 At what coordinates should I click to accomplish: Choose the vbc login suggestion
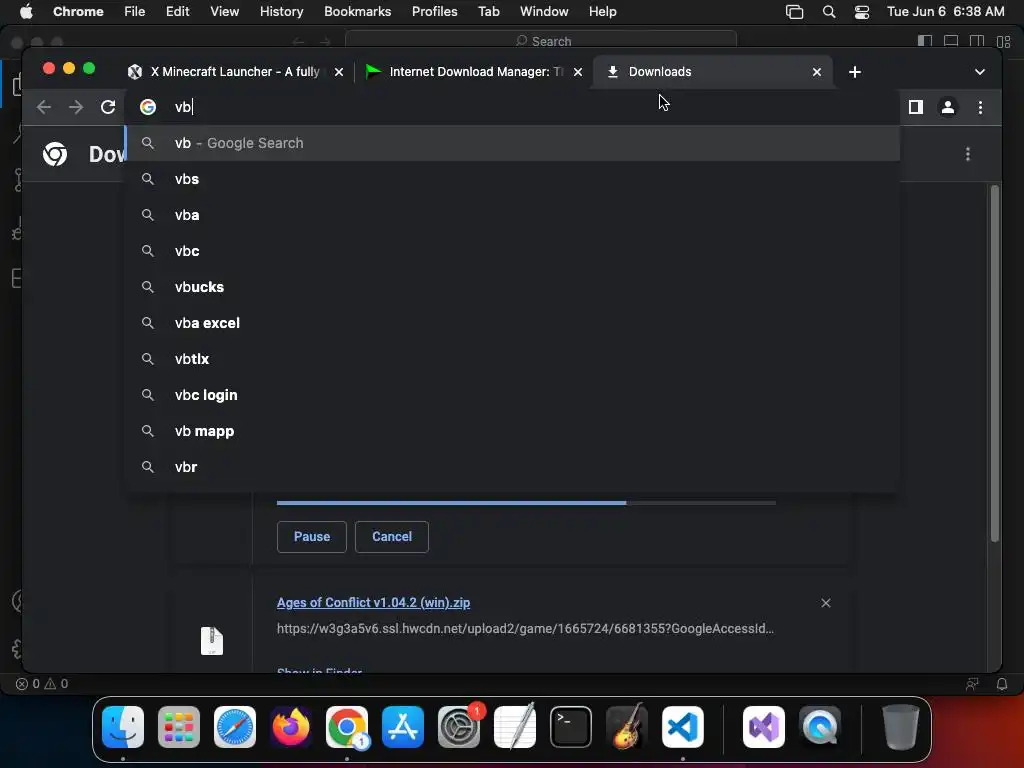coord(513,395)
